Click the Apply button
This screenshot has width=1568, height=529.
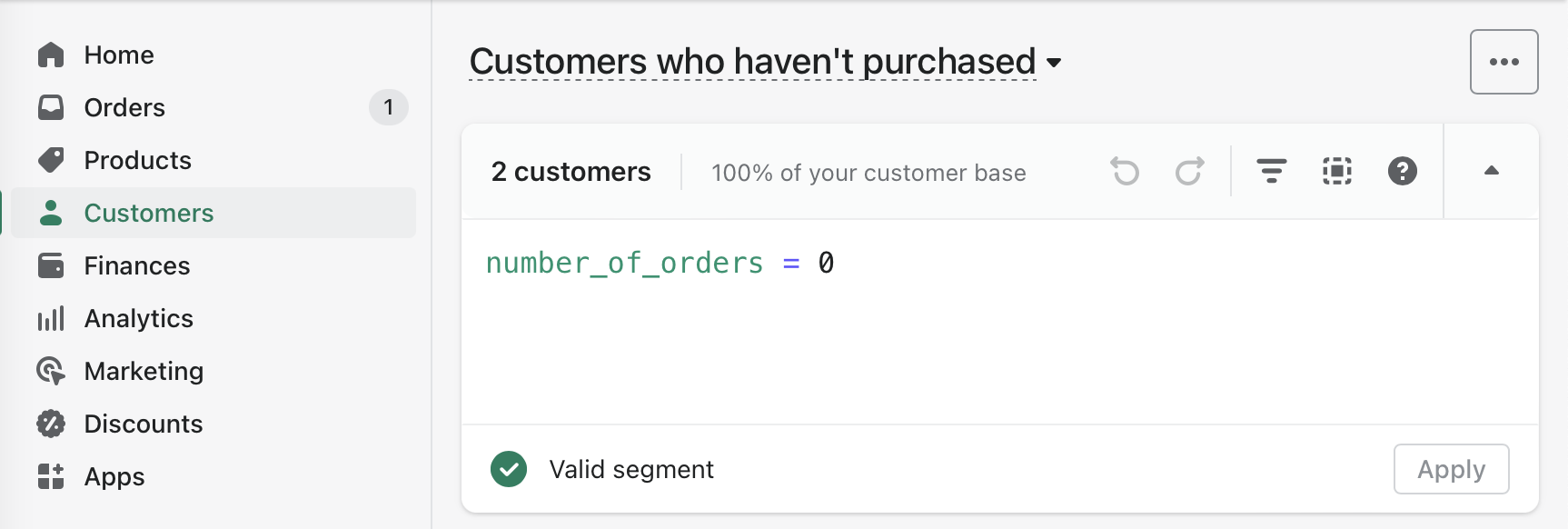[1452, 469]
